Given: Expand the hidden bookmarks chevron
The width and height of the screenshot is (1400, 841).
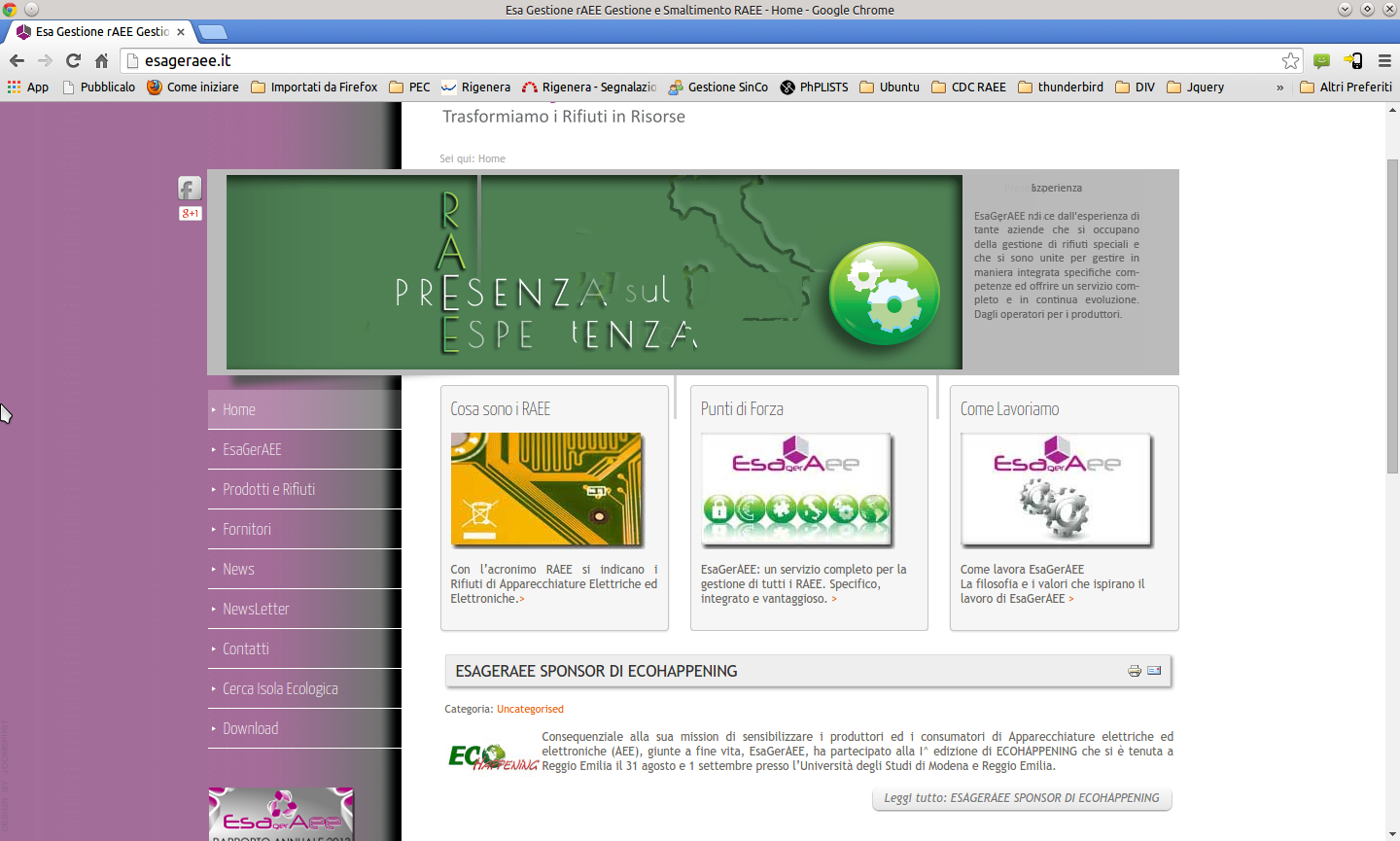Looking at the screenshot, I should pyautogui.click(x=1279, y=88).
